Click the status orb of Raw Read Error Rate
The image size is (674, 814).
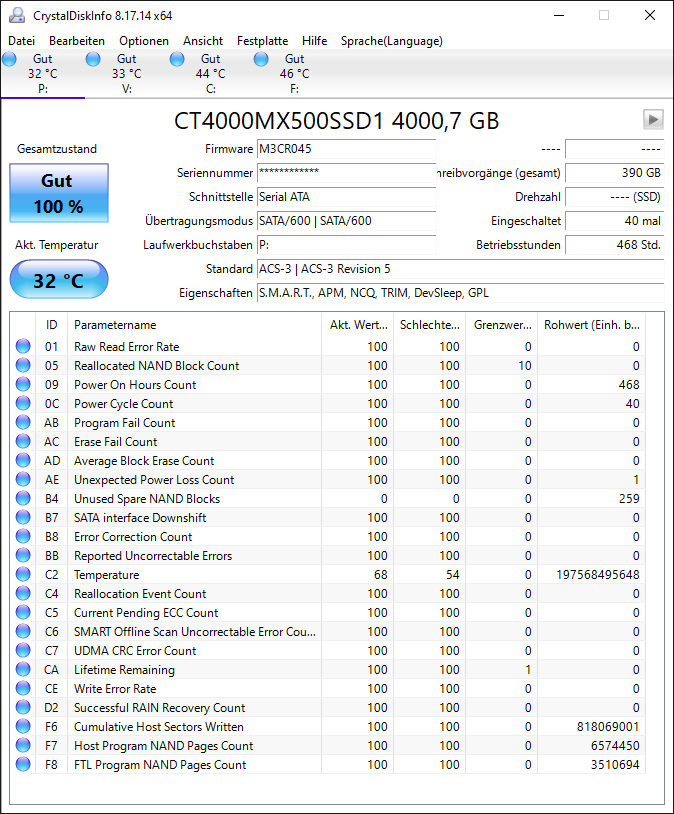(x=23, y=346)
